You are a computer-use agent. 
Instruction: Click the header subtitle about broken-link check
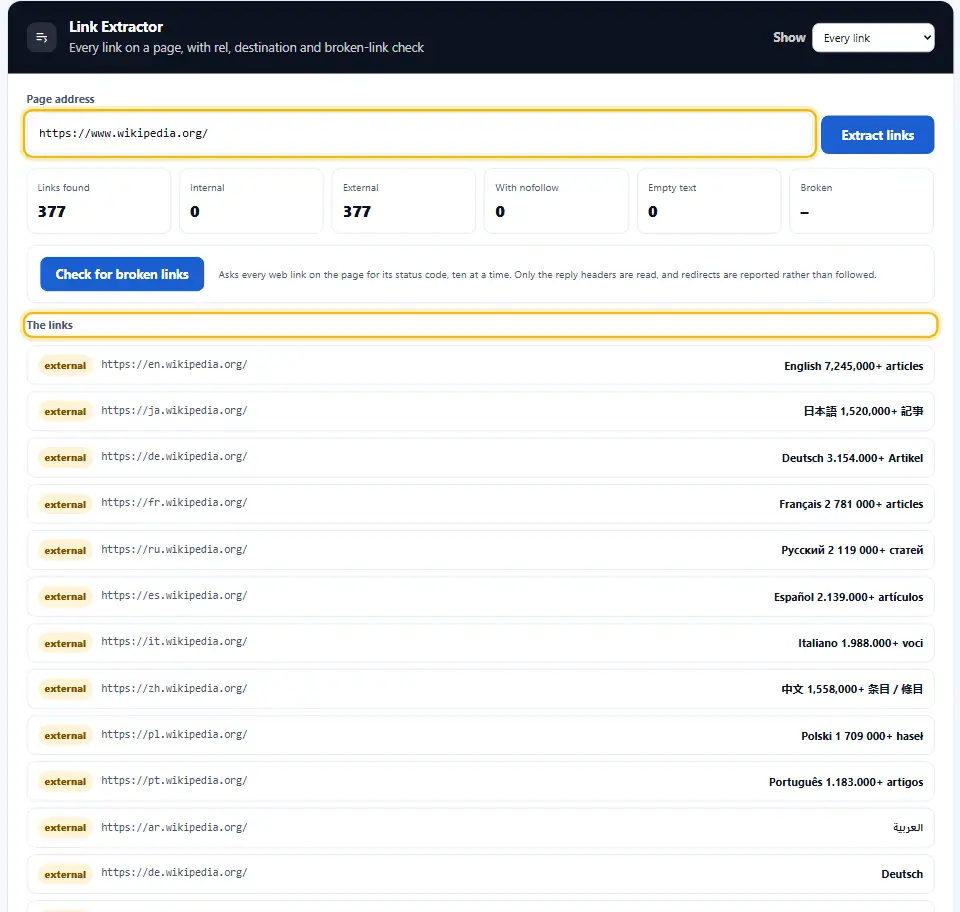[246, 48]
